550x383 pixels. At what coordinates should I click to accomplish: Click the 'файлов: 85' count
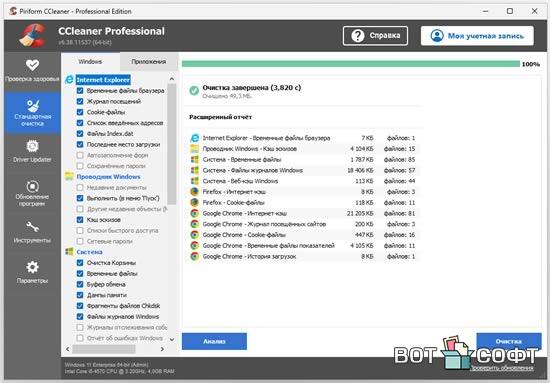400,160
